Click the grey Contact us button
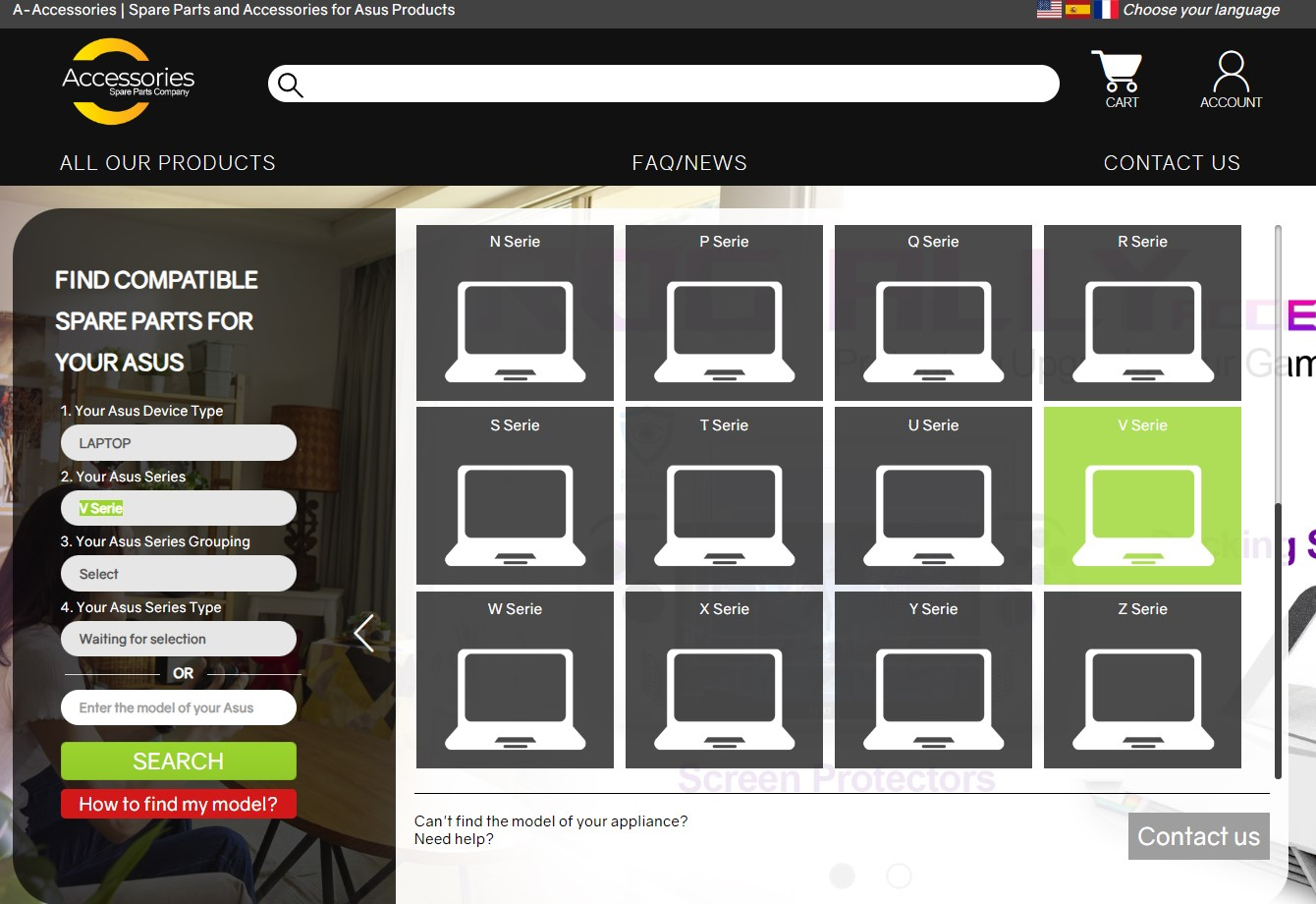 (1198, 836)
